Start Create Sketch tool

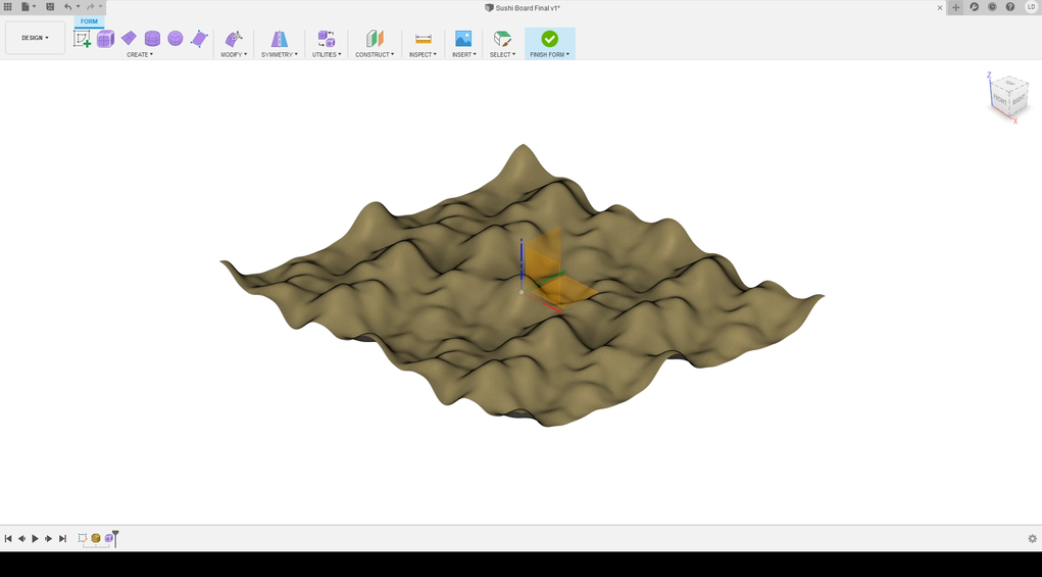click(82, 39)
